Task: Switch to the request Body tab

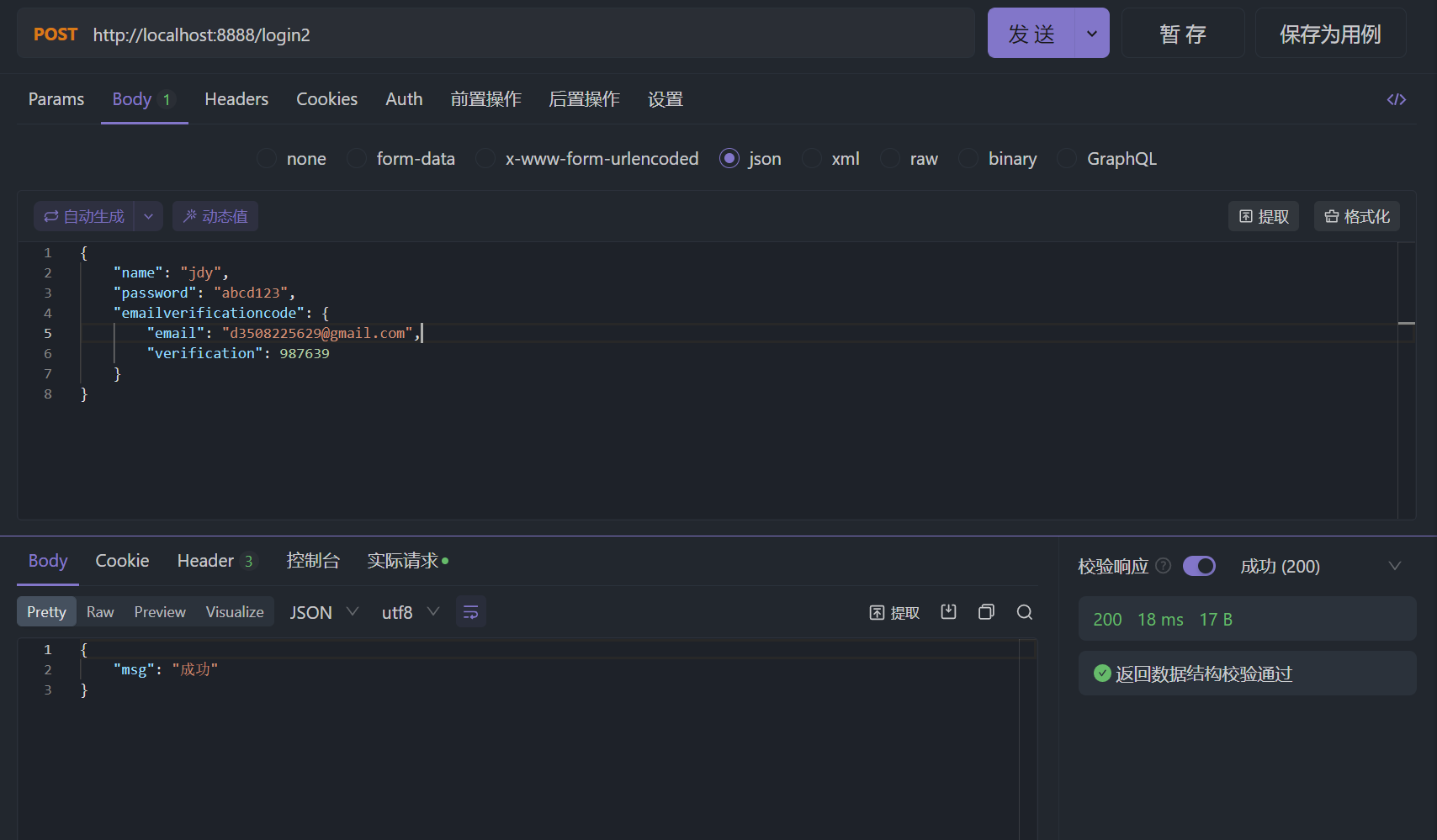Action: pyautogui.click(x=144, y=99)
